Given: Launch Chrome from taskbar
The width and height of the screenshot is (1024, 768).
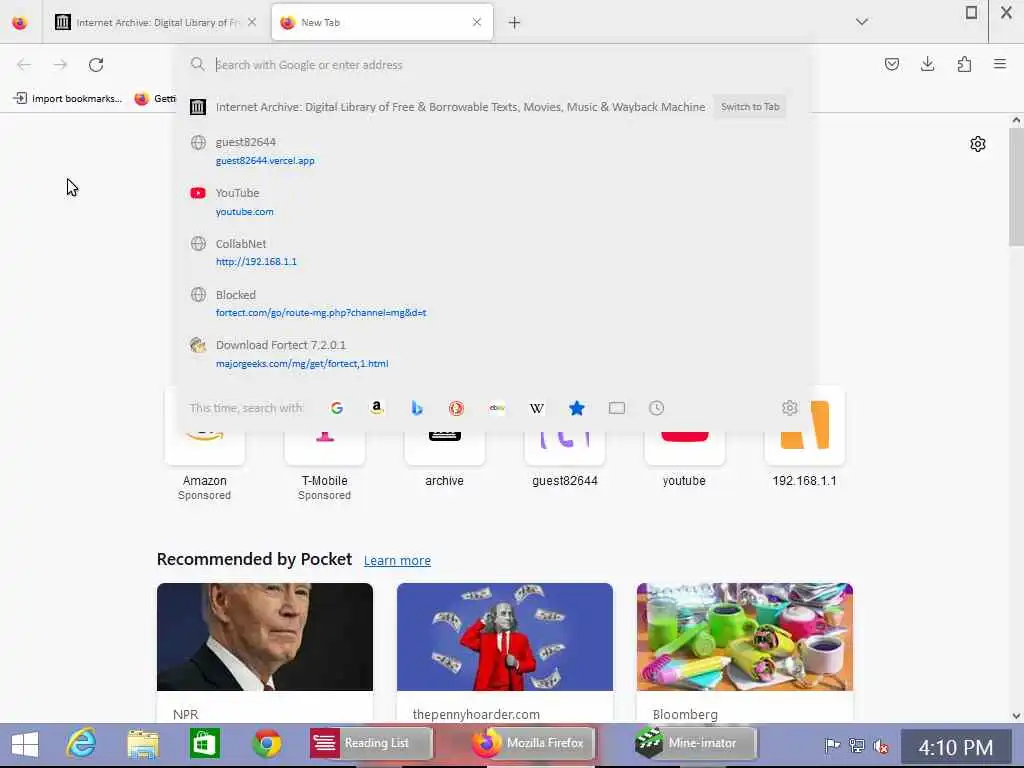Looking at the screenshot, I should click(266, 743).
